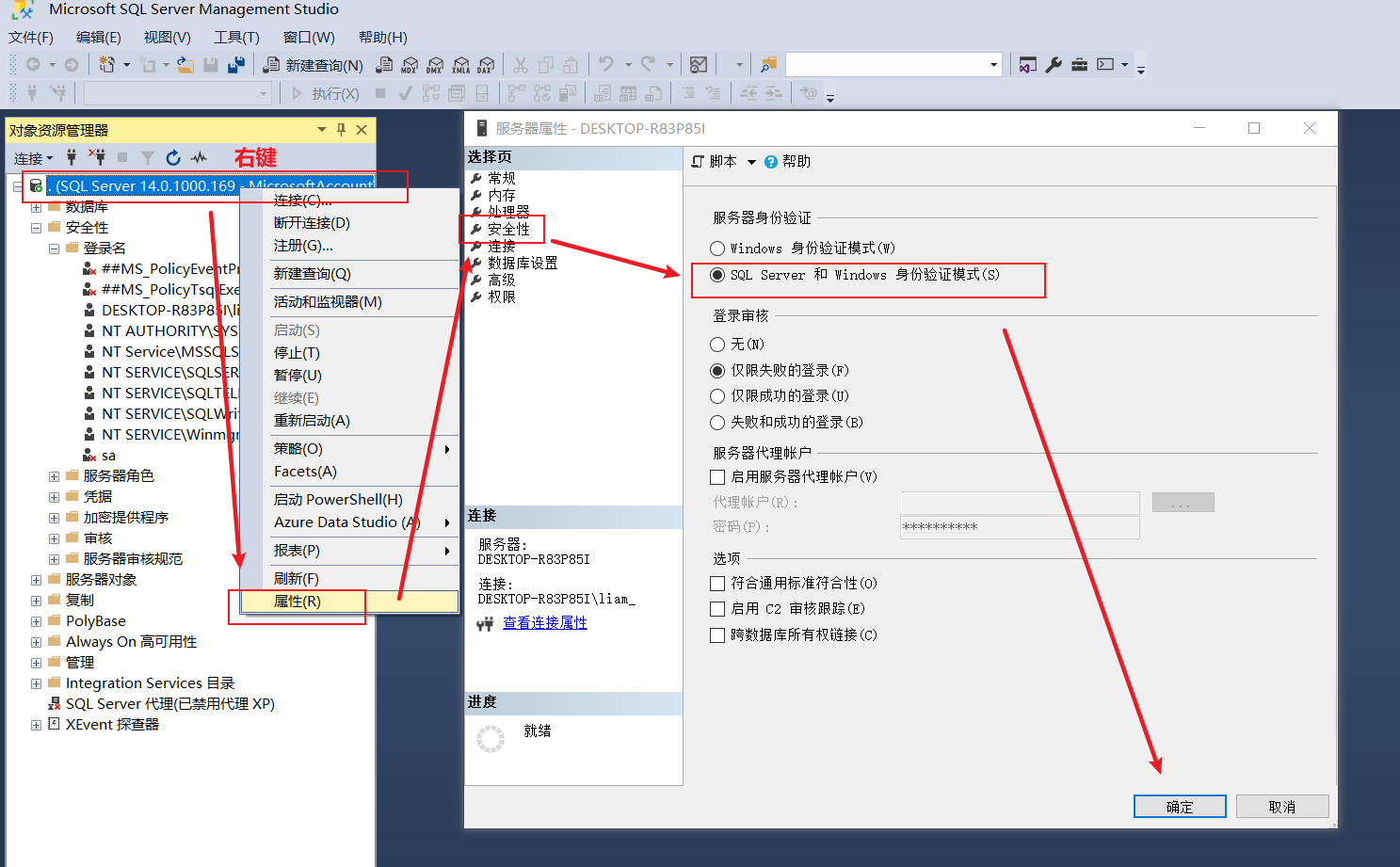This screenshot has width=1400, height=867.
Task: Select SQL Server 和 Windows 身份验证模式 radio
Action: (717, 275)
